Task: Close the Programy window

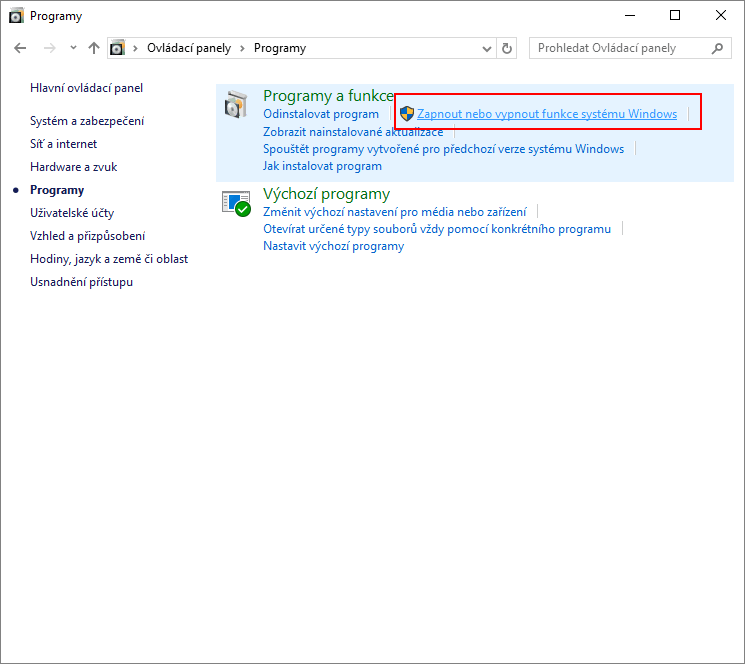Action: [x=721, y=16]
